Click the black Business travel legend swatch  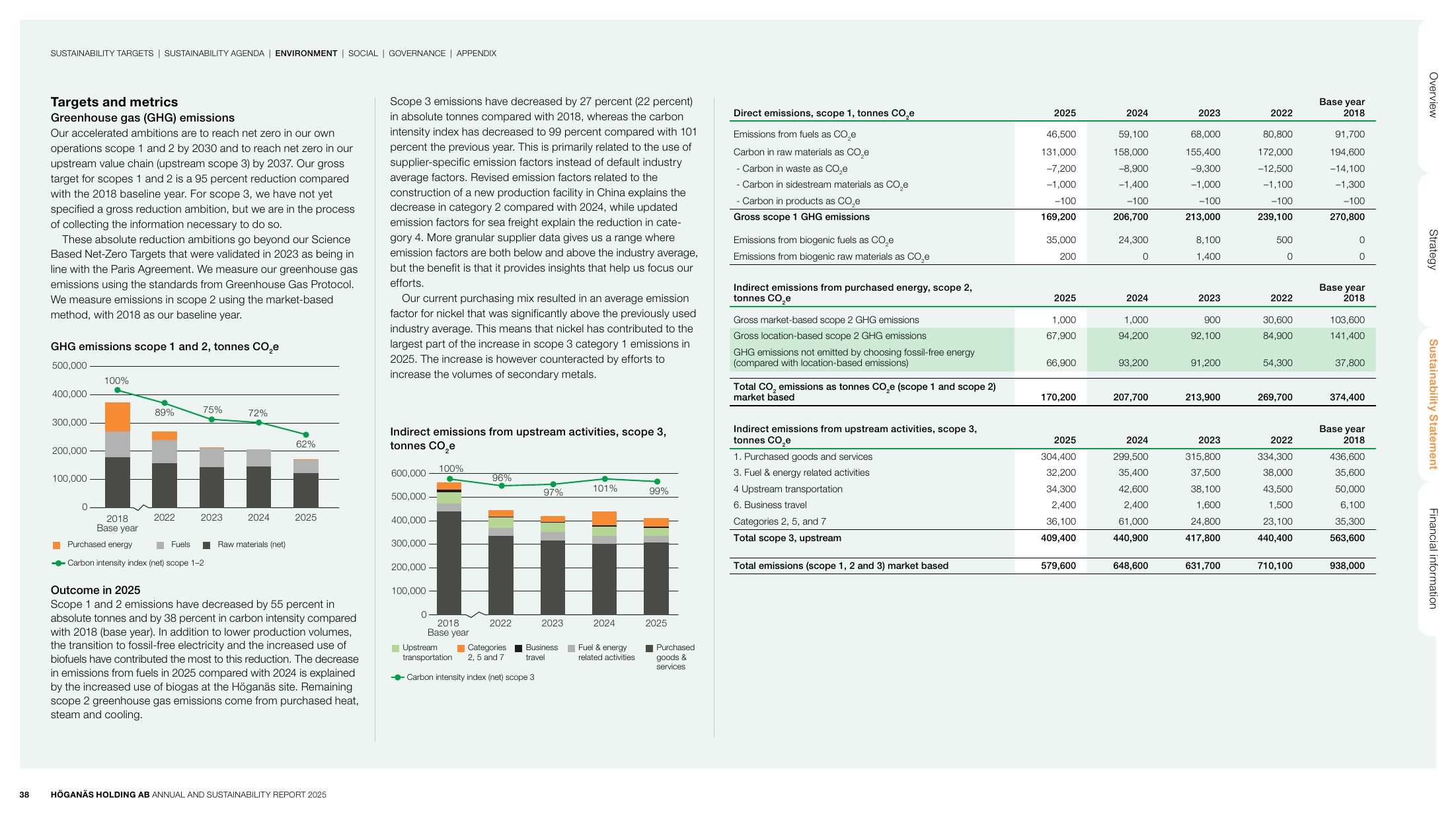pos(519,648)
